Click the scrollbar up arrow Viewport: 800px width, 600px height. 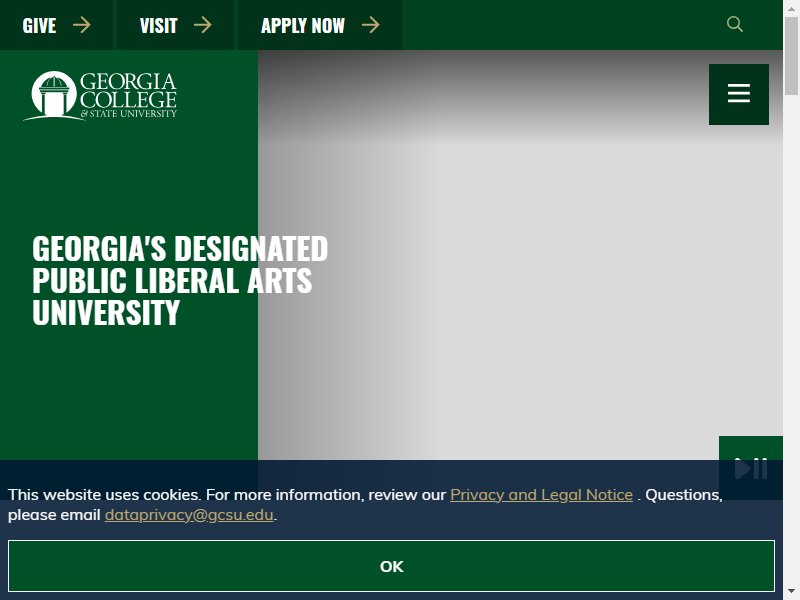[x=791, y=7]
